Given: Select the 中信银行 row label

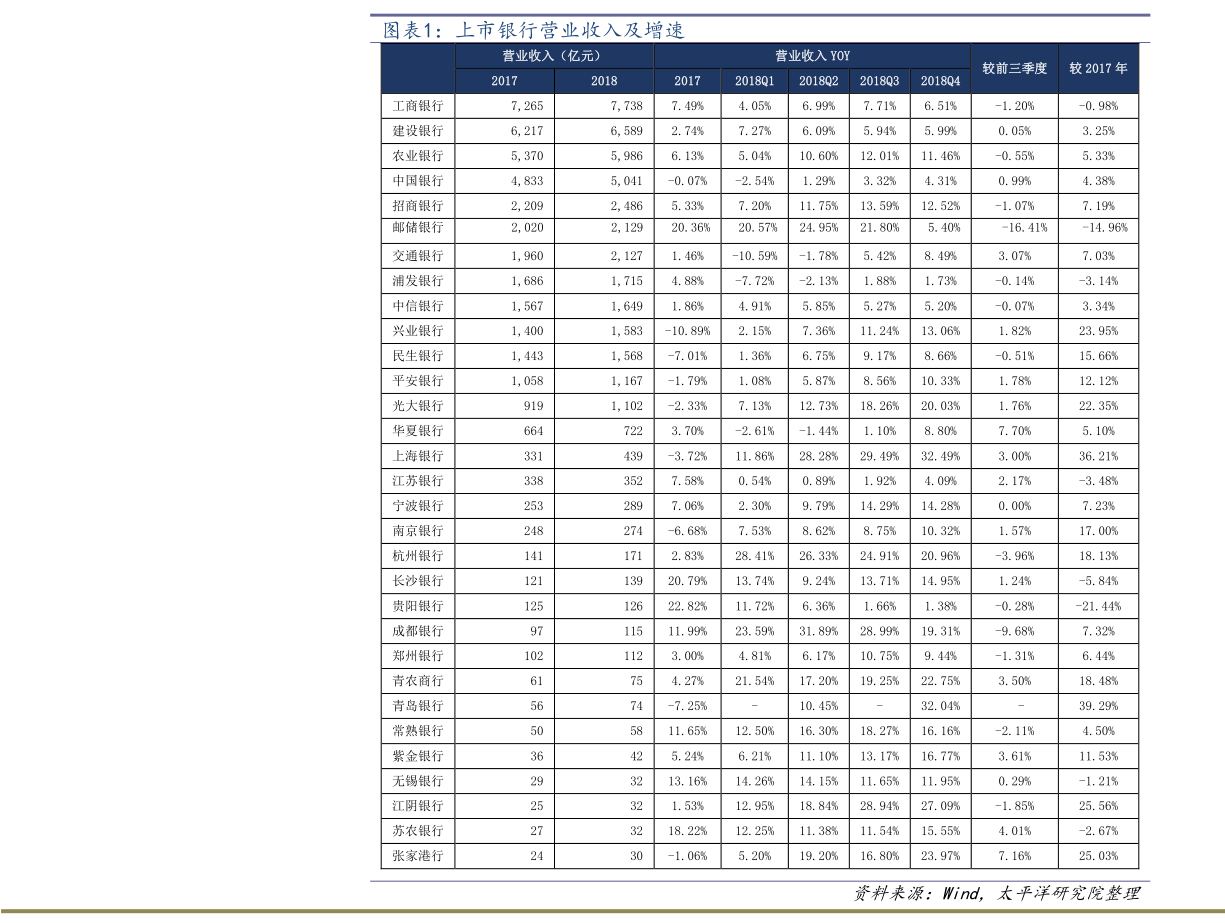Looking at the screenshot, I should point(418,306).
